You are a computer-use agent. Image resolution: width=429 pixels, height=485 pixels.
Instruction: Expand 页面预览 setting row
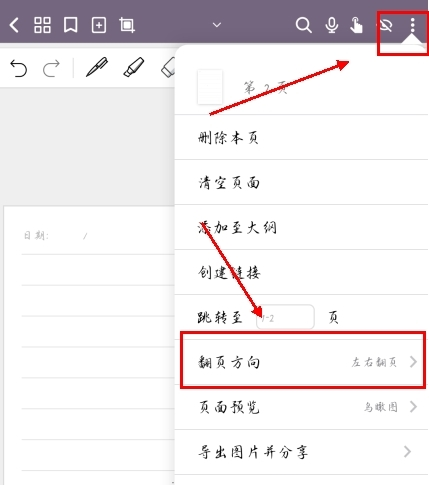301,407
